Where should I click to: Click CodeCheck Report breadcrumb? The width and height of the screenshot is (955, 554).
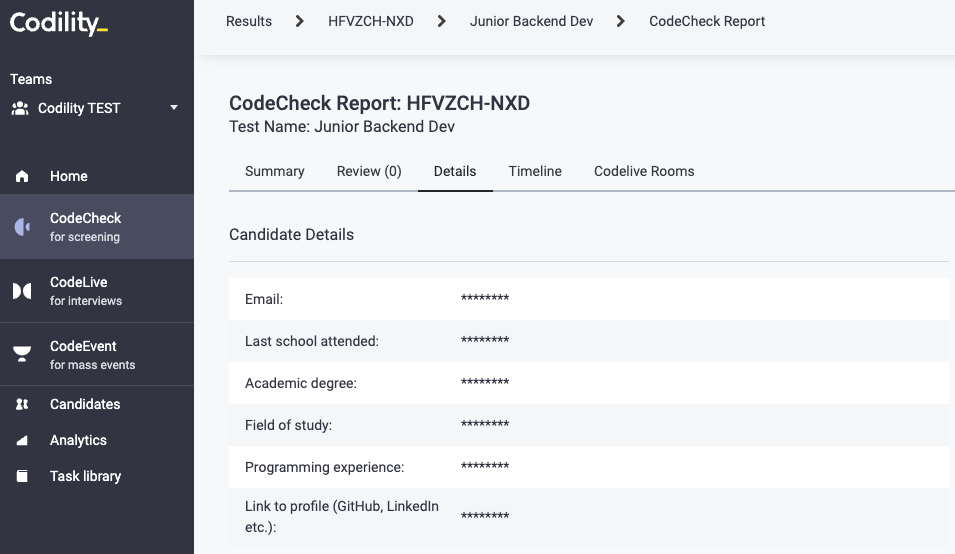[x=707, y=21]
